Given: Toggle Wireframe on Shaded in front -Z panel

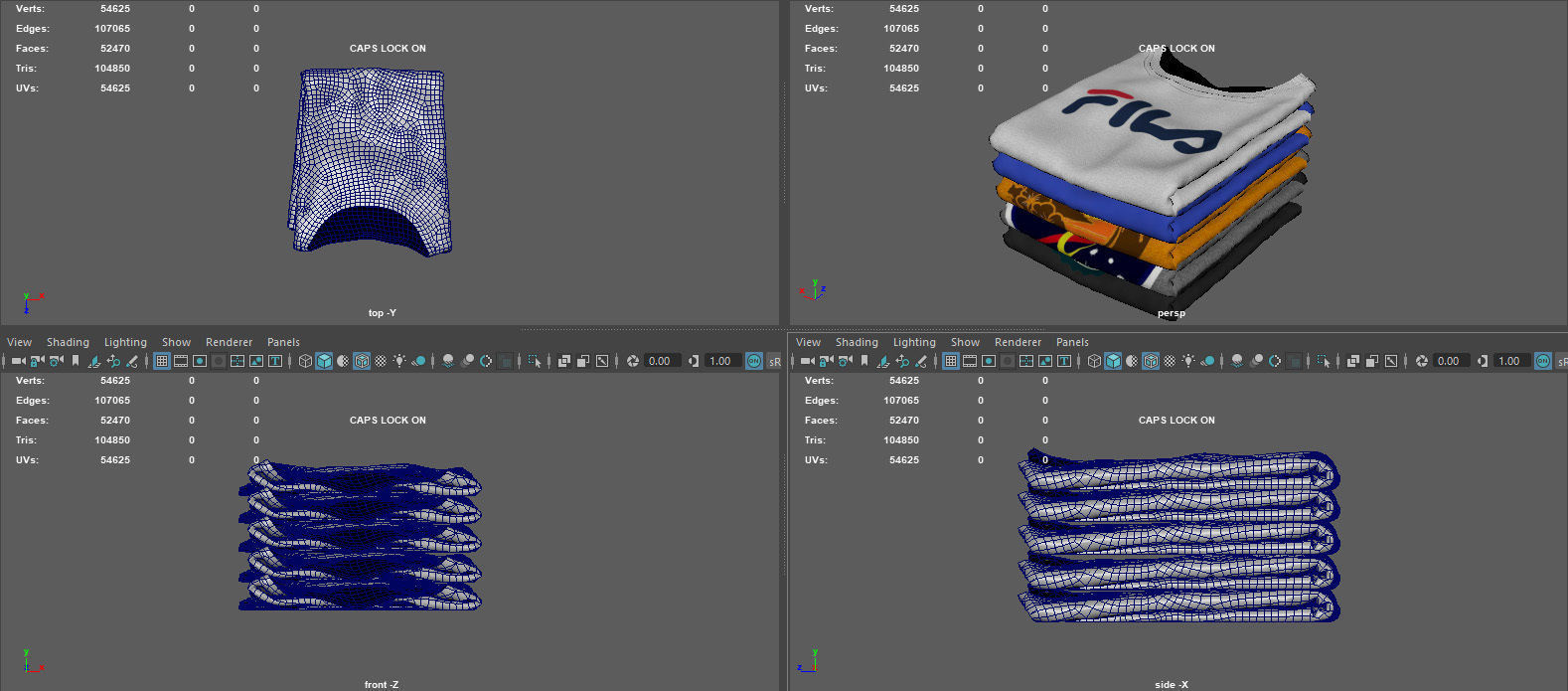Looking at the screenshot, I should (362, 361).
